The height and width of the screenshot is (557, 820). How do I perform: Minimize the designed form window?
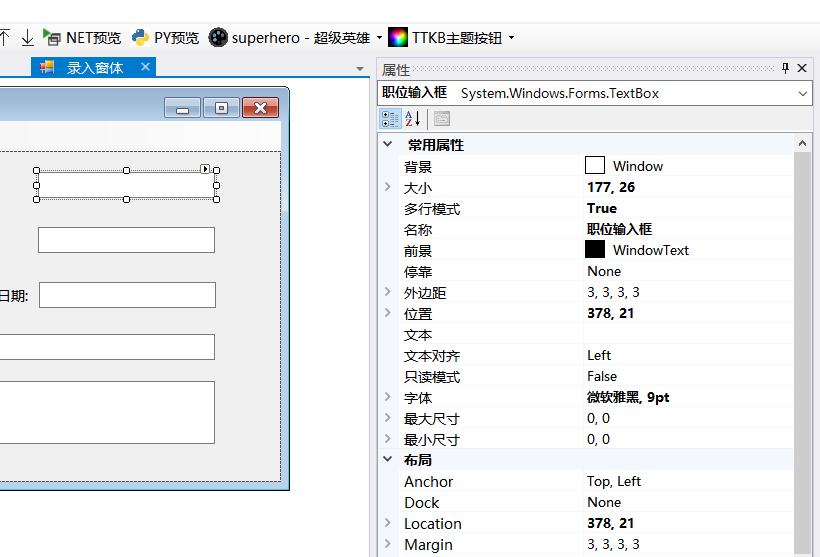183,108
